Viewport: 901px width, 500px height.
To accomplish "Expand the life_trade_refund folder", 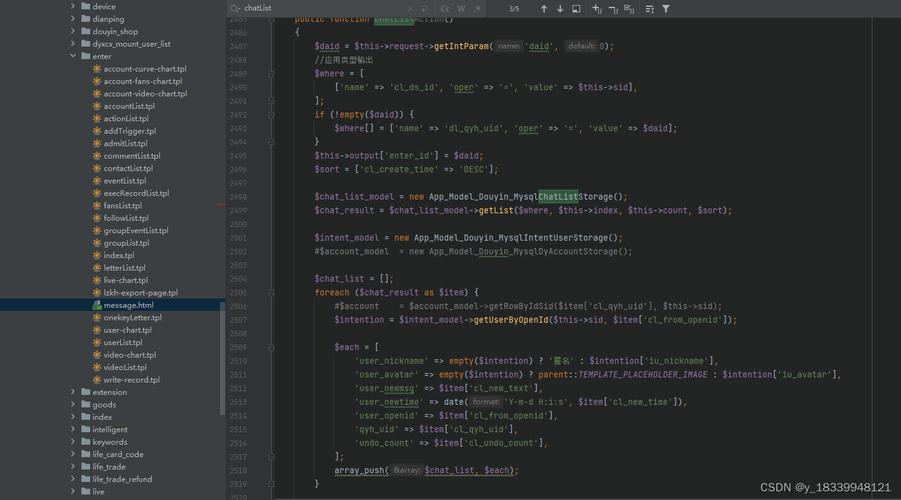I will point(73,479).
